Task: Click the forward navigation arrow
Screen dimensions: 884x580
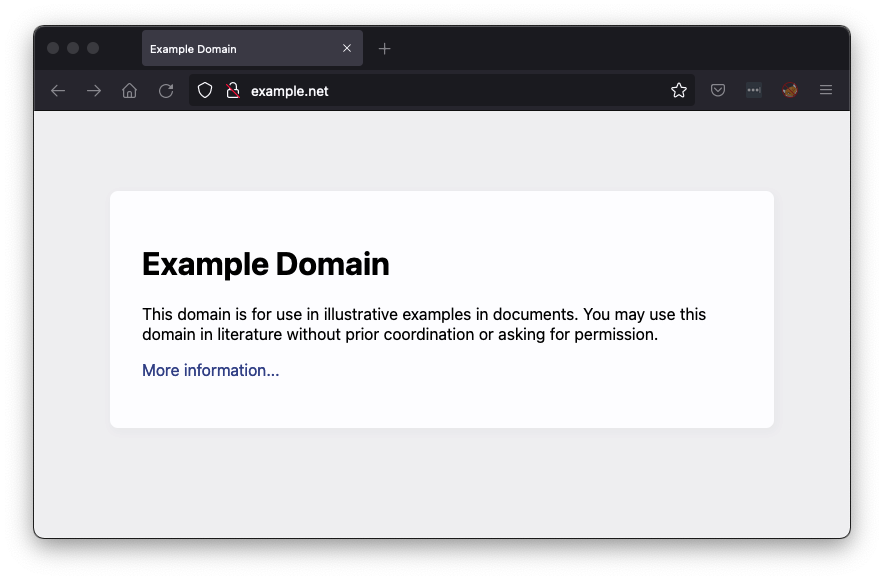Action: pos(94,91)
